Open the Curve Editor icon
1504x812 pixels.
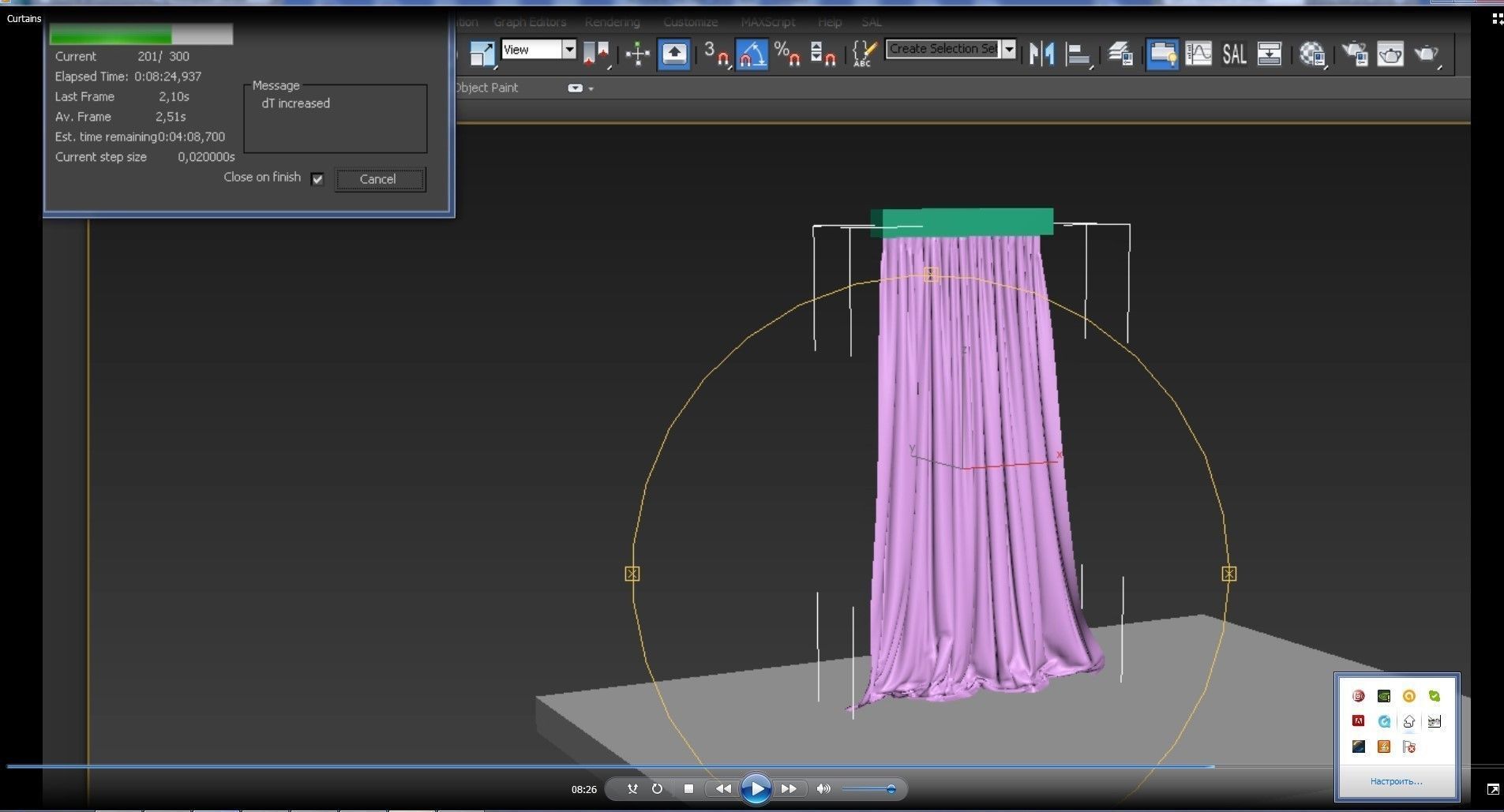[1198, 54]
